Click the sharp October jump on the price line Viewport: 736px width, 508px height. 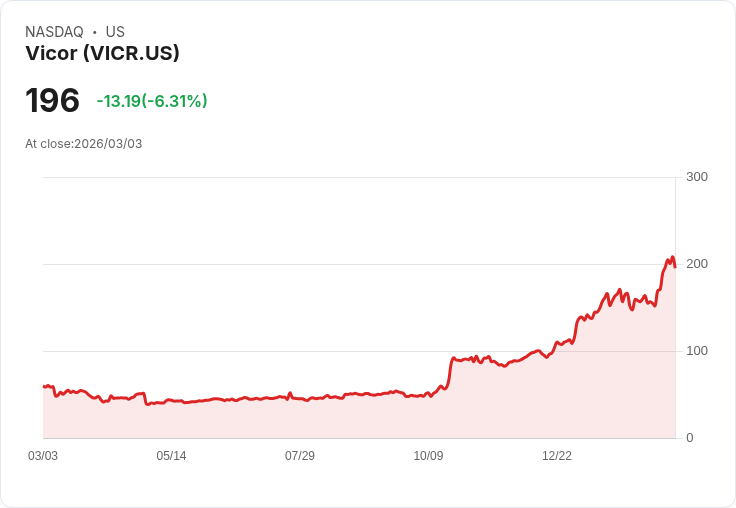point(449,372)
